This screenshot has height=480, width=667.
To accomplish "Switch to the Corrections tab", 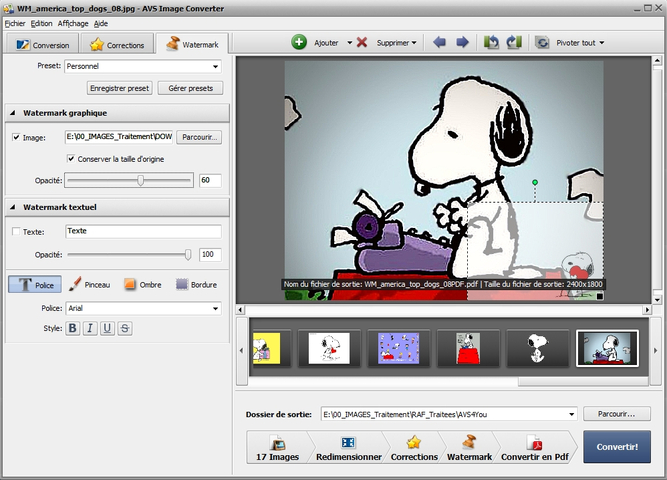I will (x=118, y=45).
